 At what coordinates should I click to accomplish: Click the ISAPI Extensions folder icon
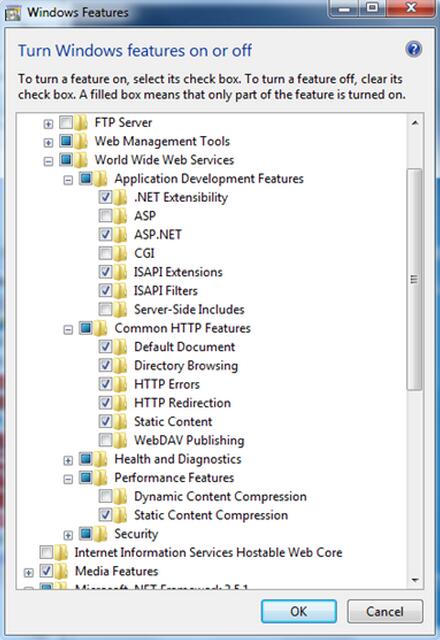[120, 272]
